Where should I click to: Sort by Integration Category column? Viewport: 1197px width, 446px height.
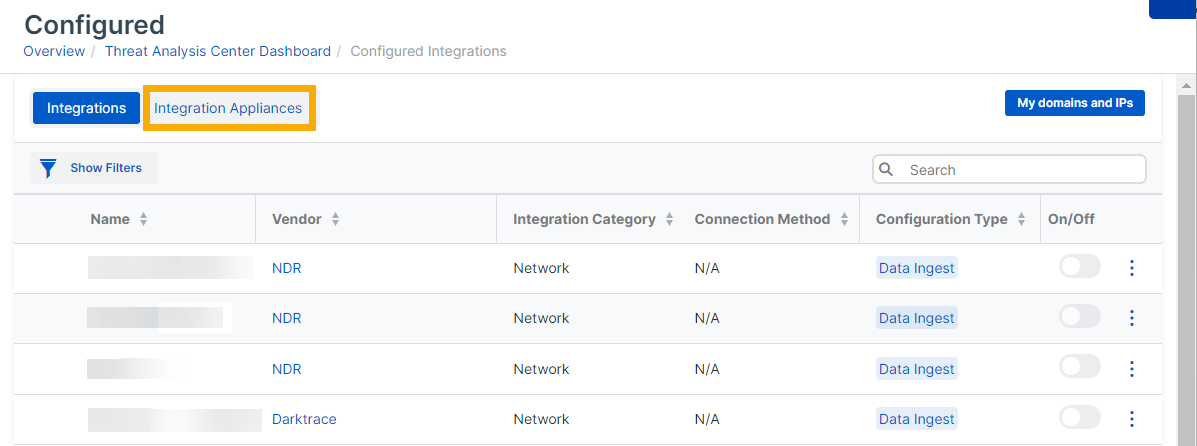click(x=669, y=219)
